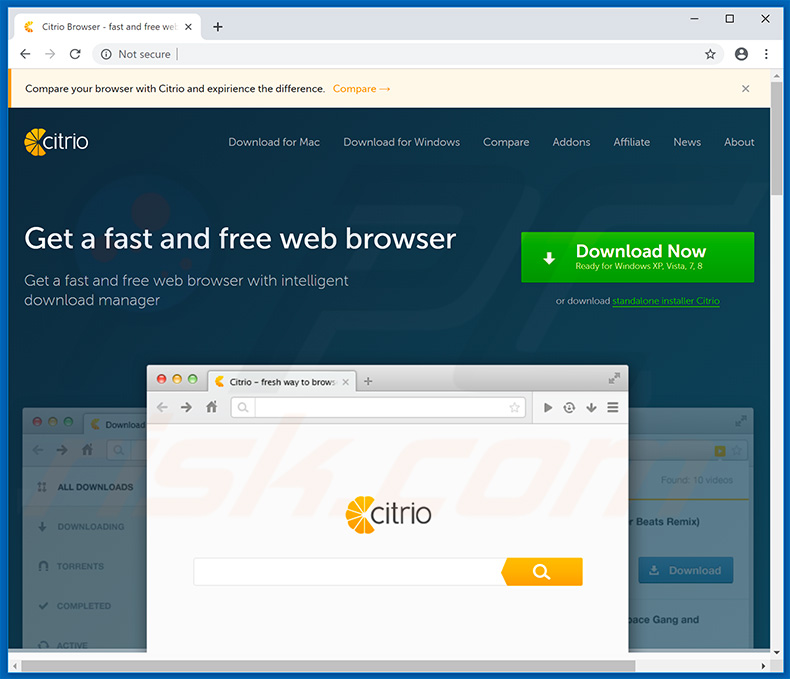
Task: Click the home icon in mockup toolbar
Action: [212, 406]
